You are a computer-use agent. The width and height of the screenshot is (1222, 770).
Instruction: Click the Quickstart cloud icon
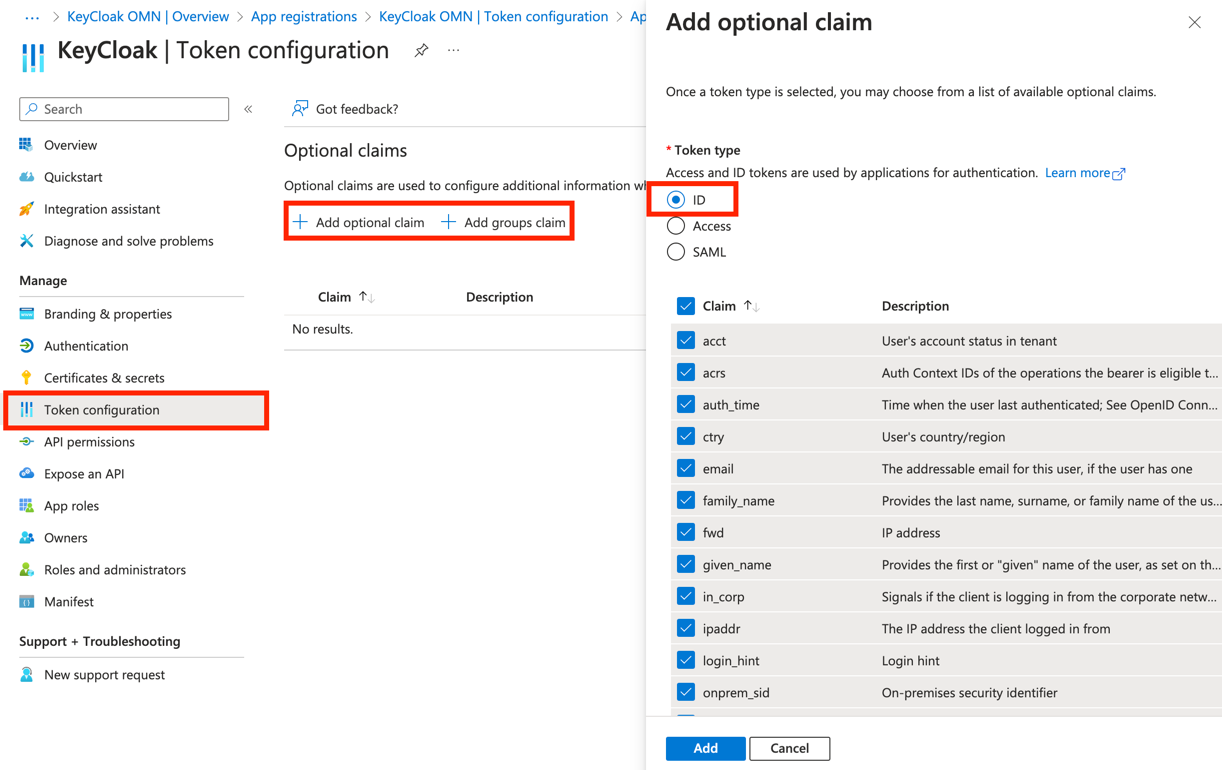pyautogui.click(x=27, y=177)
